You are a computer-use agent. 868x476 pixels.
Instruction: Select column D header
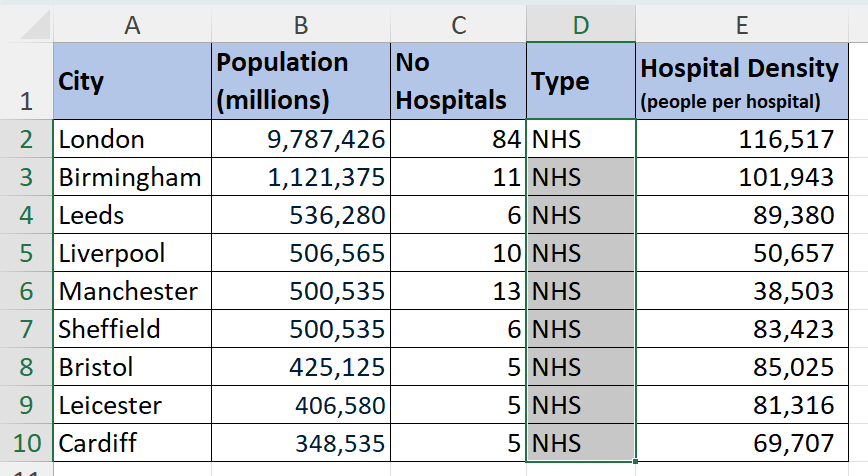coord(581,26)
